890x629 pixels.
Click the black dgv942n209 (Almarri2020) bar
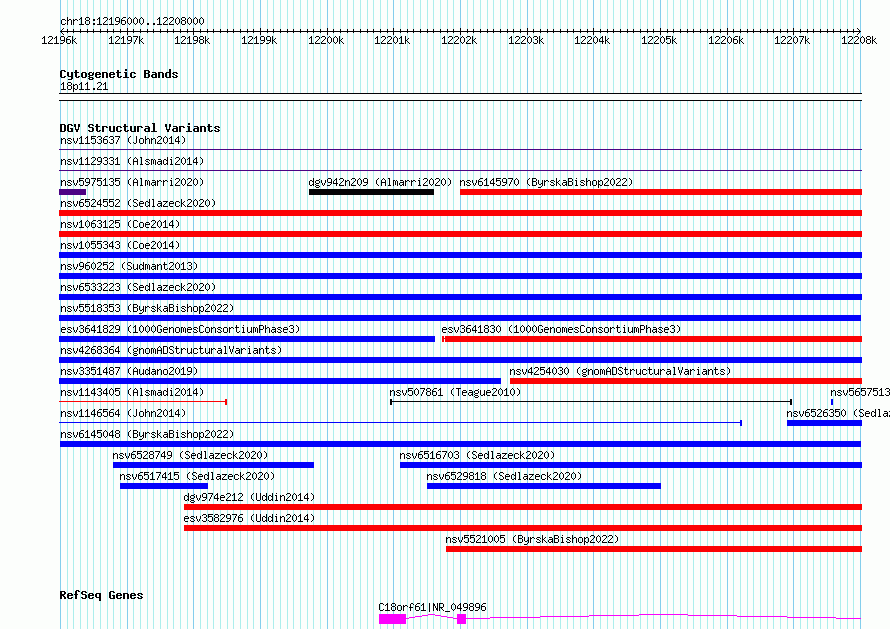[x=371, y=192]
